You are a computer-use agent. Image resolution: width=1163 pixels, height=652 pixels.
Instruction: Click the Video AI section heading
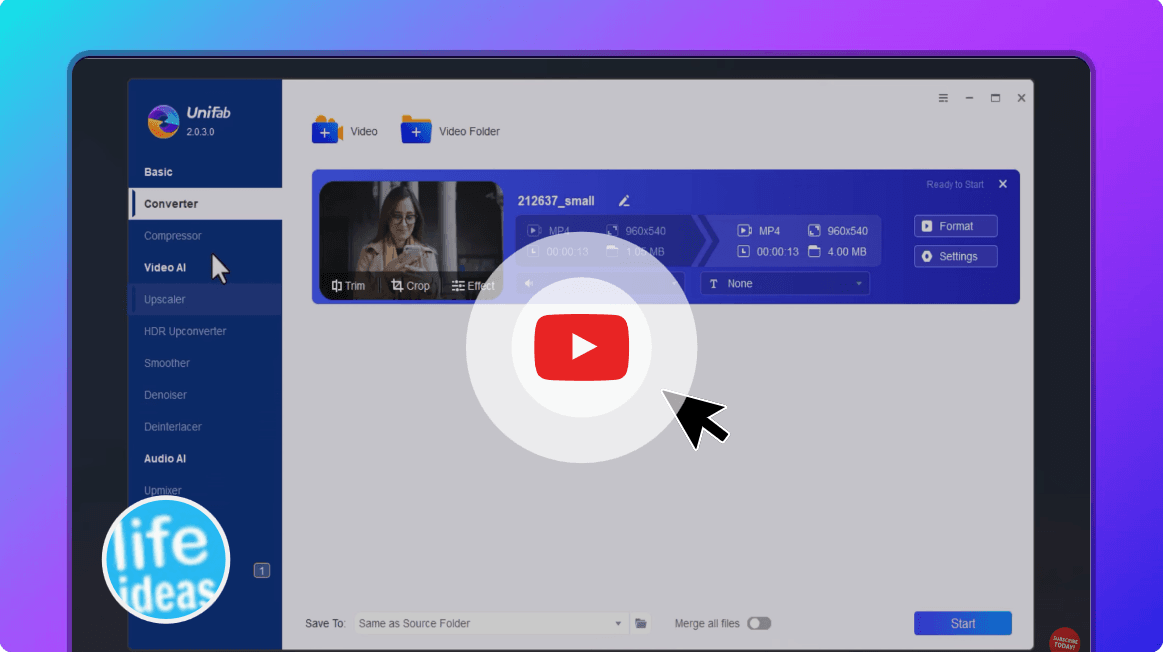click(165, 267)
